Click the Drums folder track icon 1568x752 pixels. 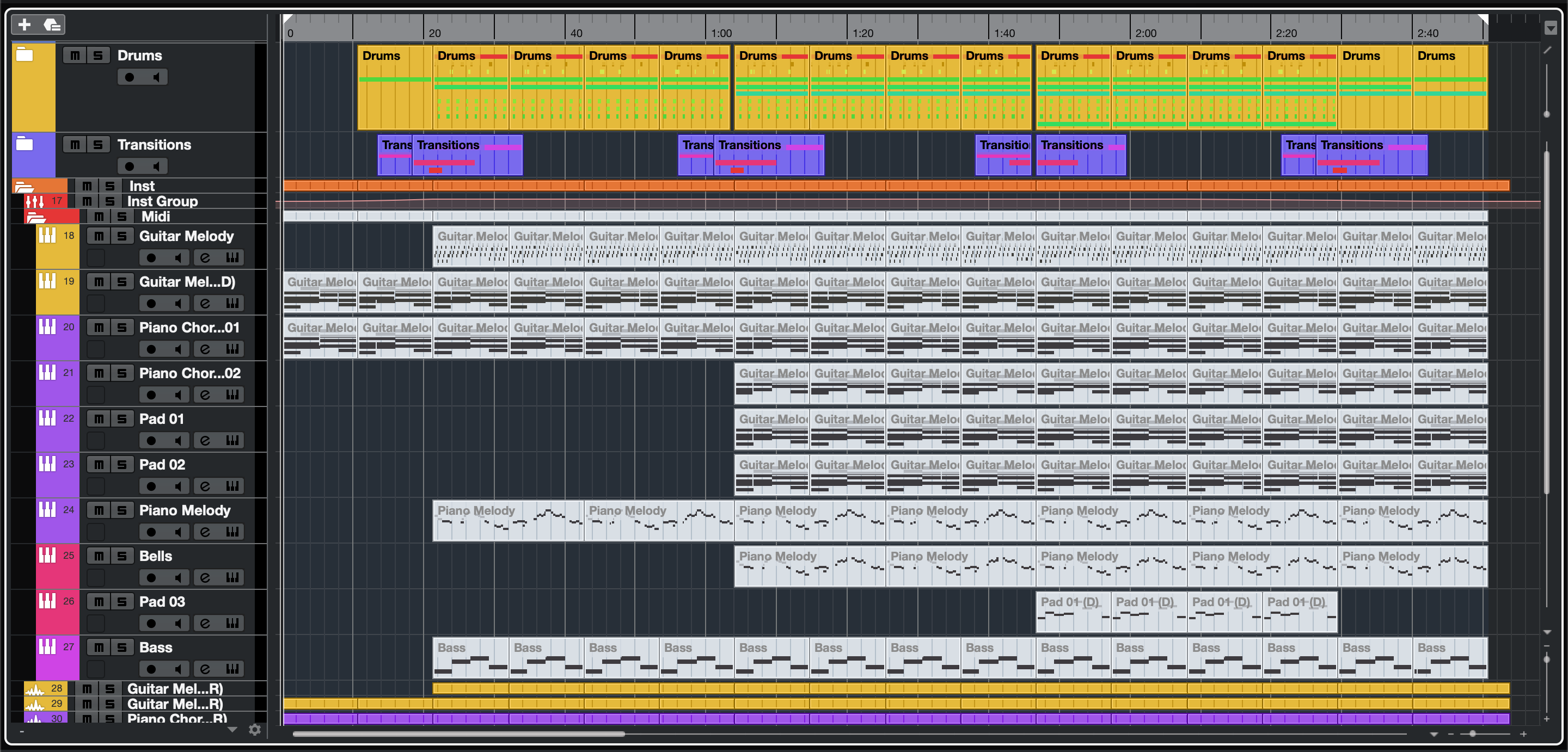click(24, 55)
